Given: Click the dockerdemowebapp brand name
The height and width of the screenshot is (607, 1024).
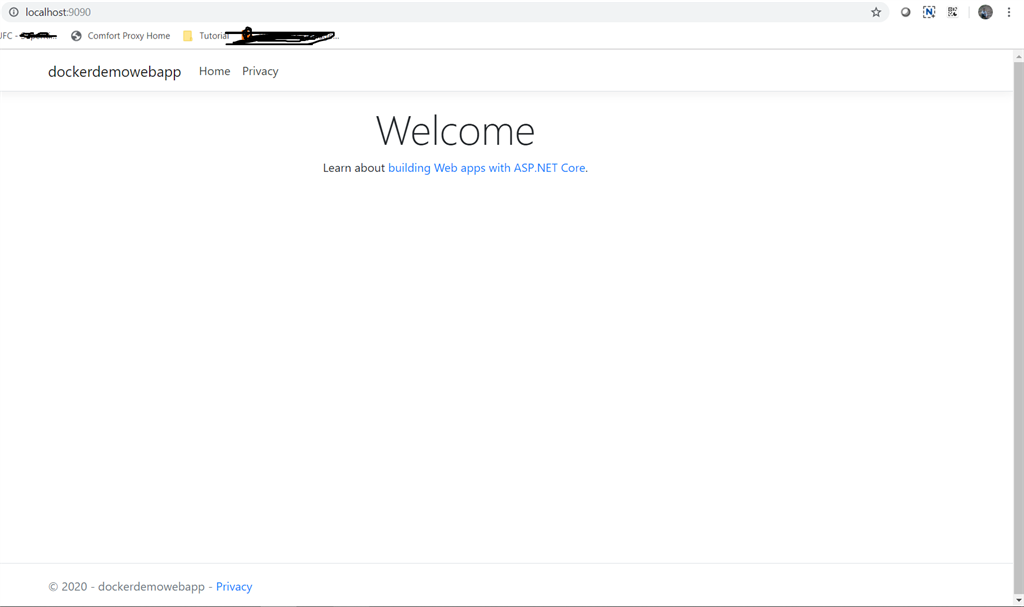Looking at the screenshot, I should click(x=114, y=71).
